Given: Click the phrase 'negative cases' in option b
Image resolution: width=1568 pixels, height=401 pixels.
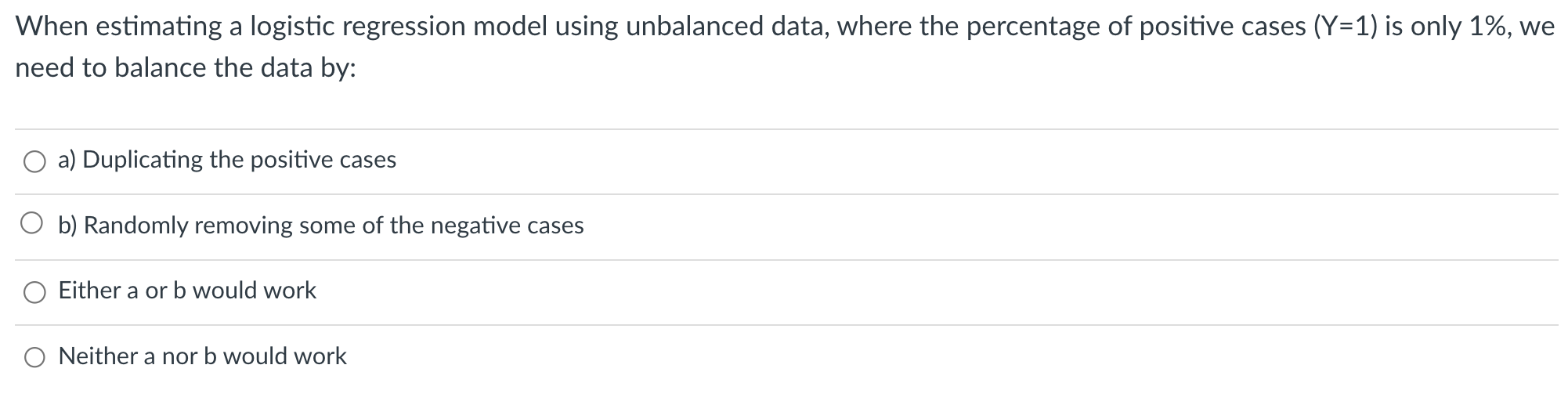Looking at the screenshot, I should 508,226.
